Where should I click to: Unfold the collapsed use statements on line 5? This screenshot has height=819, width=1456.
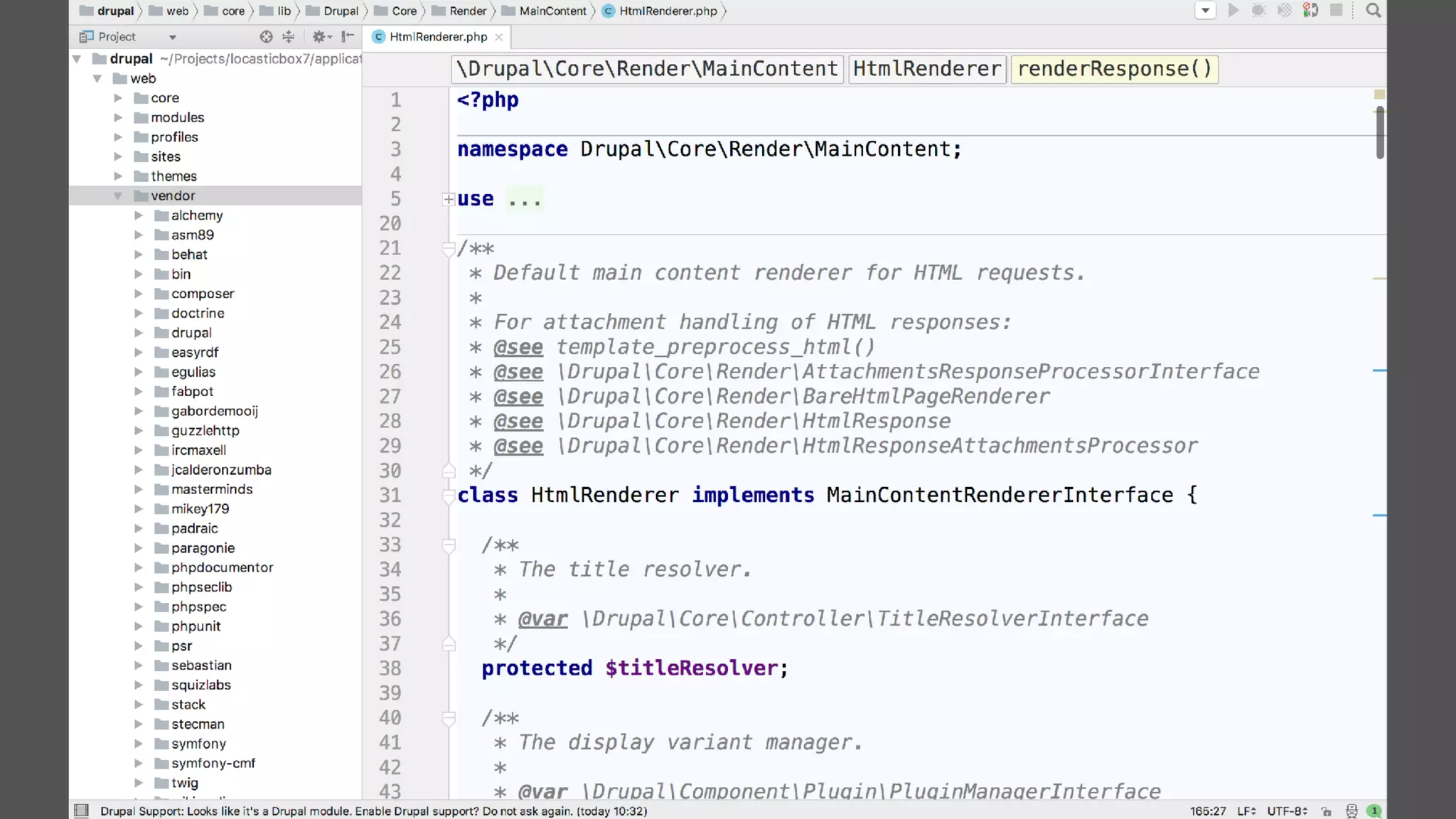click(448, 200)
